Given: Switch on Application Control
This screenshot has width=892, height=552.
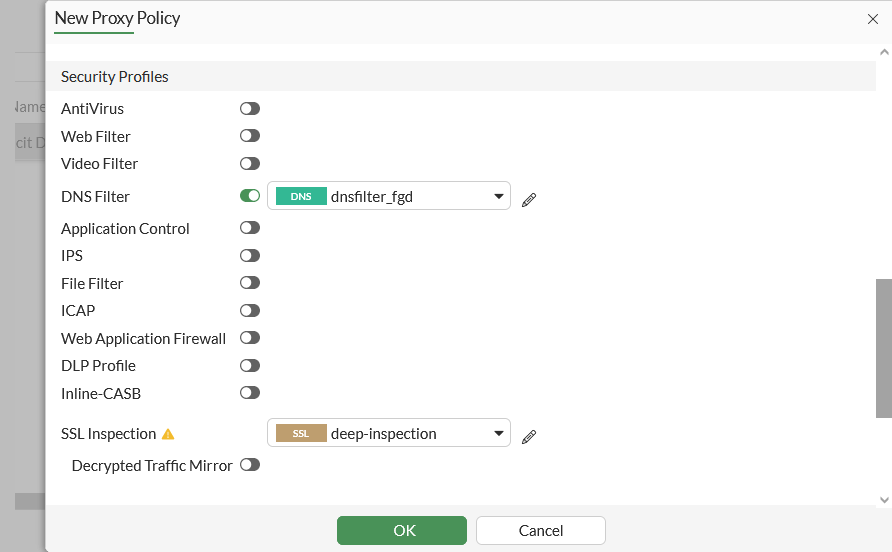Looking at the screenshot, I should pos(250,228).
